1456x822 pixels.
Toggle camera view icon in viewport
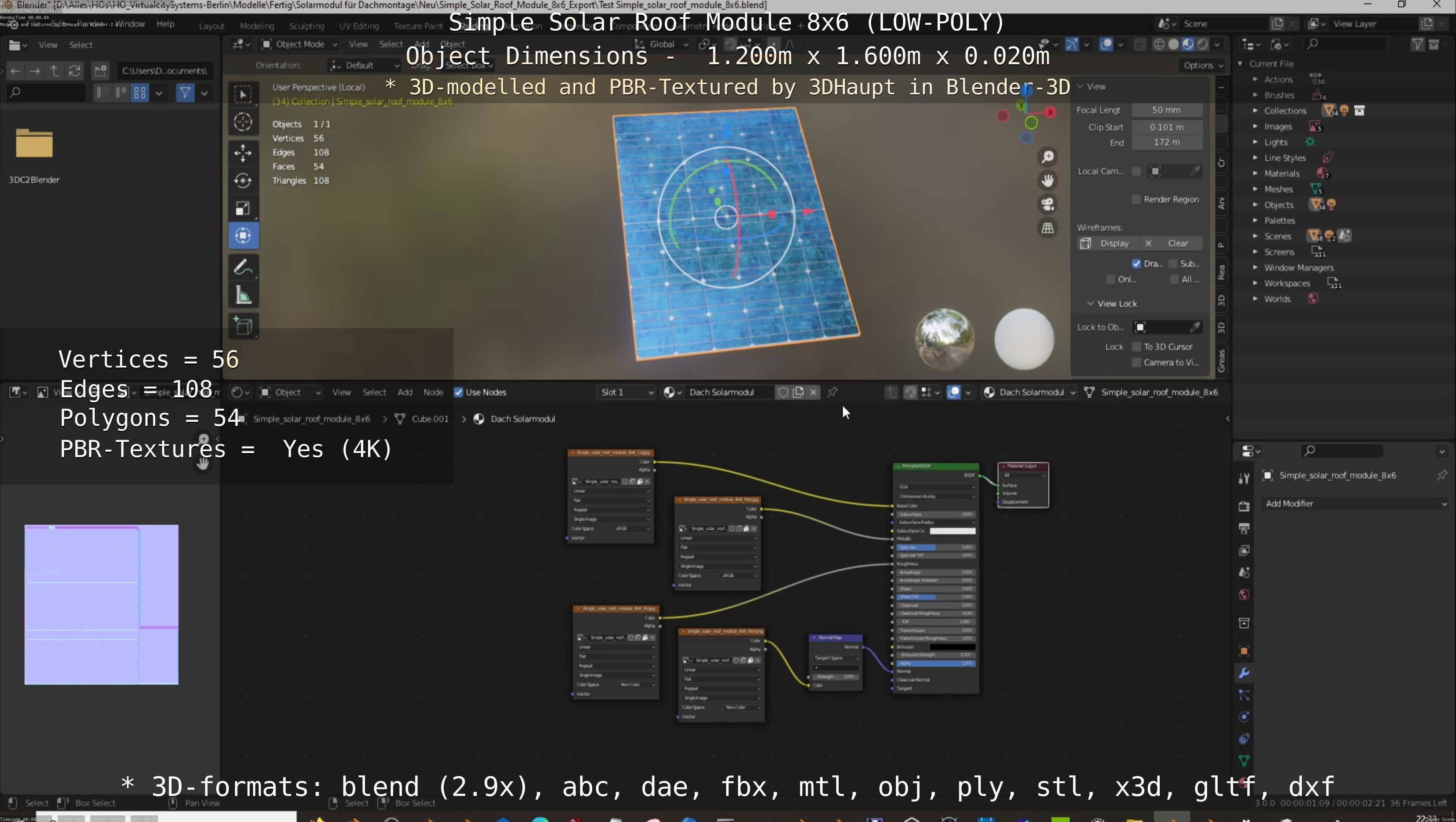1047,204
